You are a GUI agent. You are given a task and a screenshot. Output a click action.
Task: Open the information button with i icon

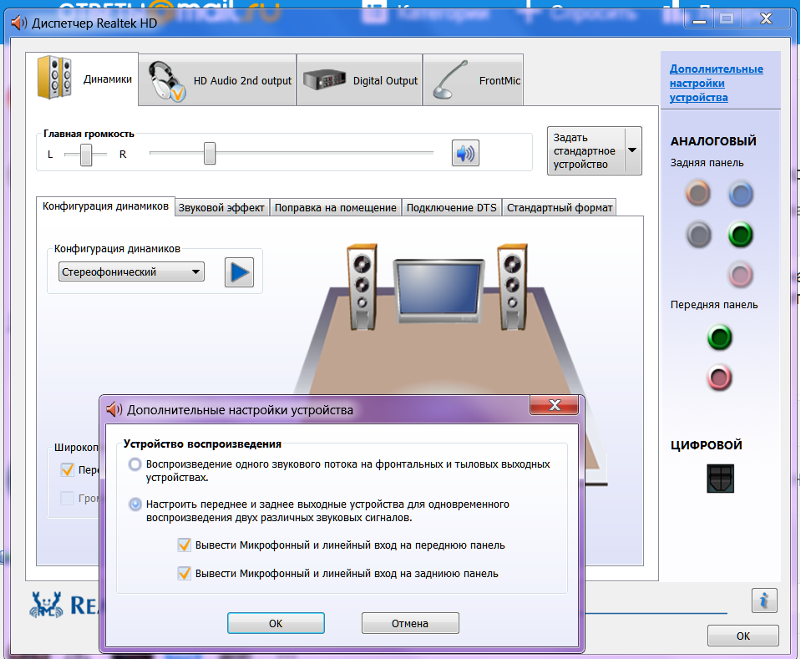[764, 600]
